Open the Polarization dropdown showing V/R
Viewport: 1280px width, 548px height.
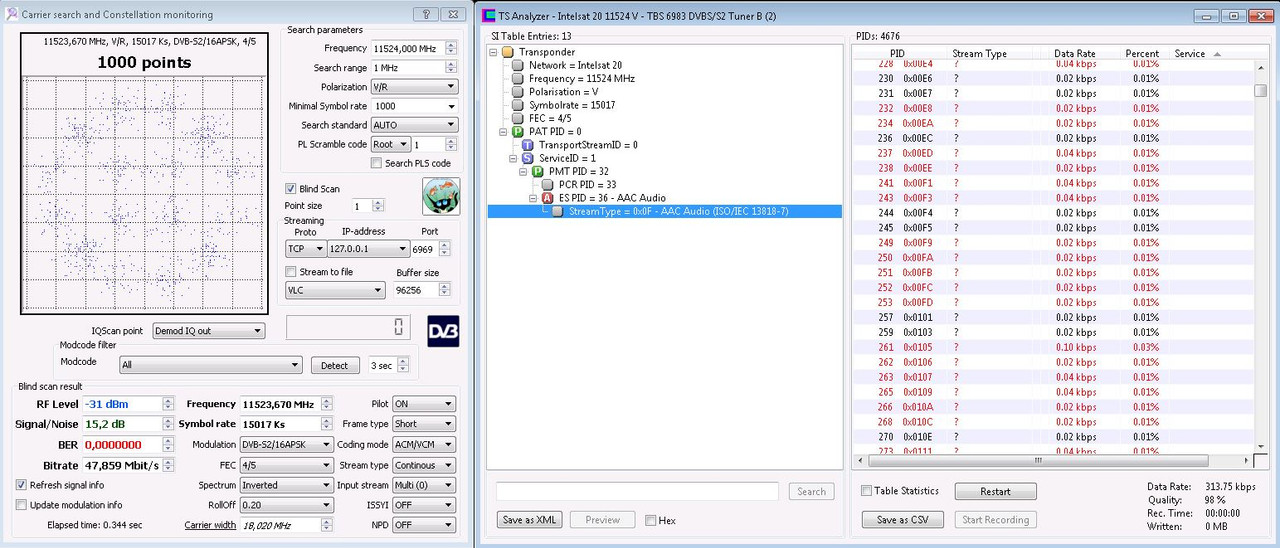pos(414,87)
